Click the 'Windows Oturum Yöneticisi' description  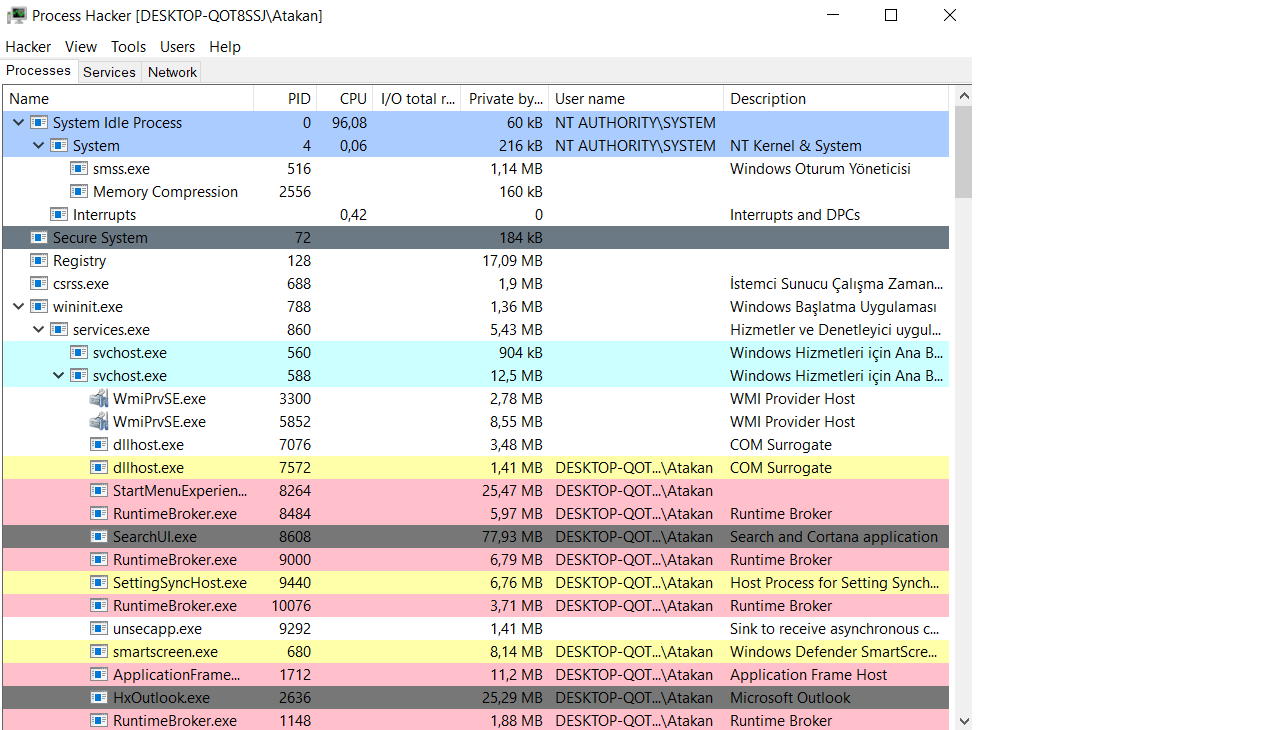[x=820, y=169]
